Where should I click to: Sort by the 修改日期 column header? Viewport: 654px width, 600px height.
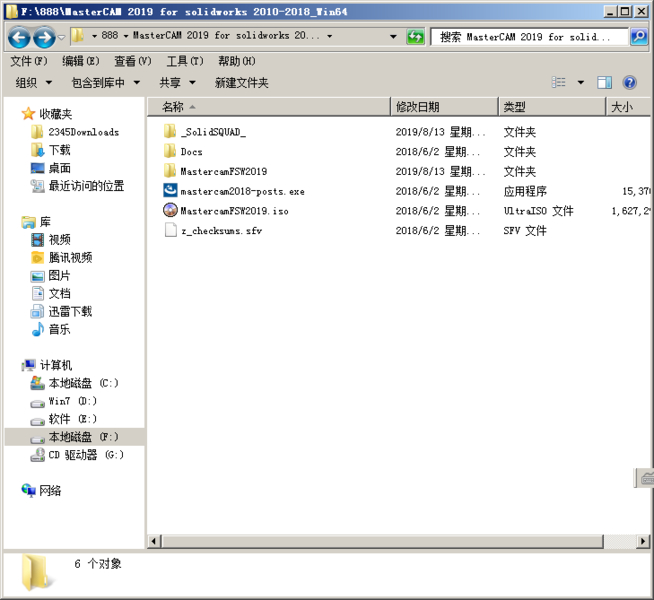pos(445,107)
